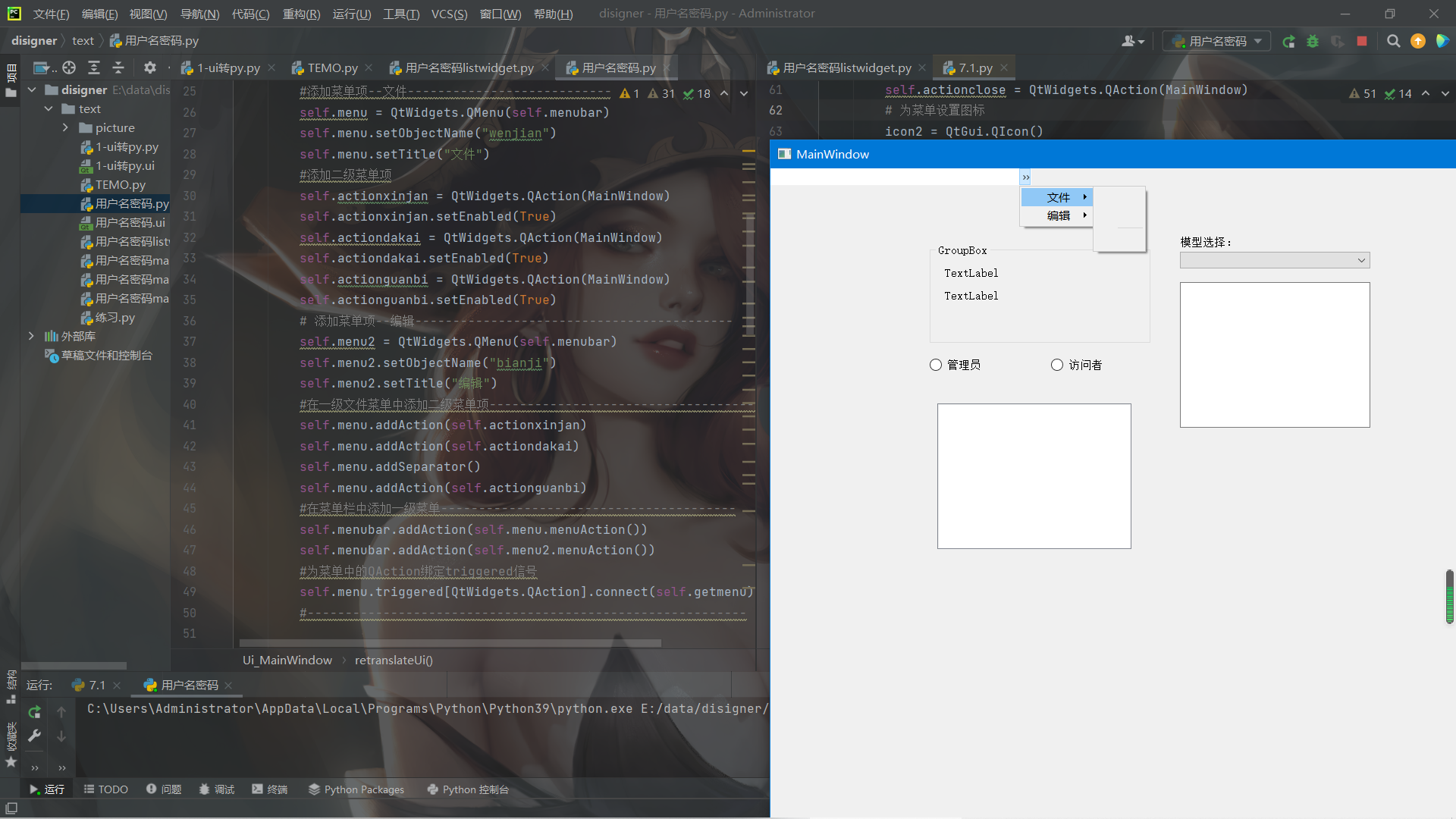Click the Rerun button in the top toolbar
Screen dimensions: 1456x819
pyautogui.click(x=1288, y=42)
